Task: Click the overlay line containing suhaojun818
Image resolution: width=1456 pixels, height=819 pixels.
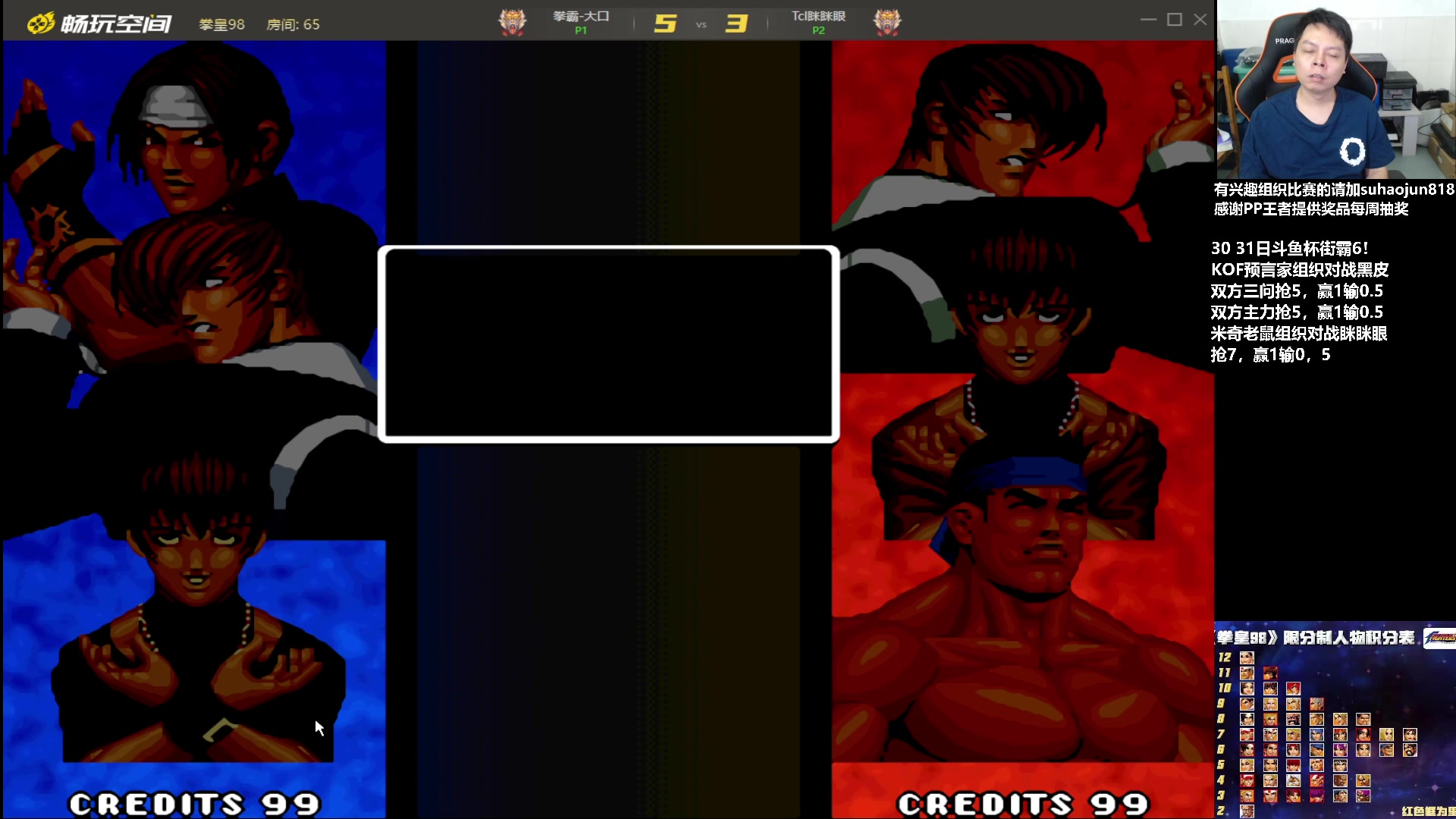Action: (1334, 190)
